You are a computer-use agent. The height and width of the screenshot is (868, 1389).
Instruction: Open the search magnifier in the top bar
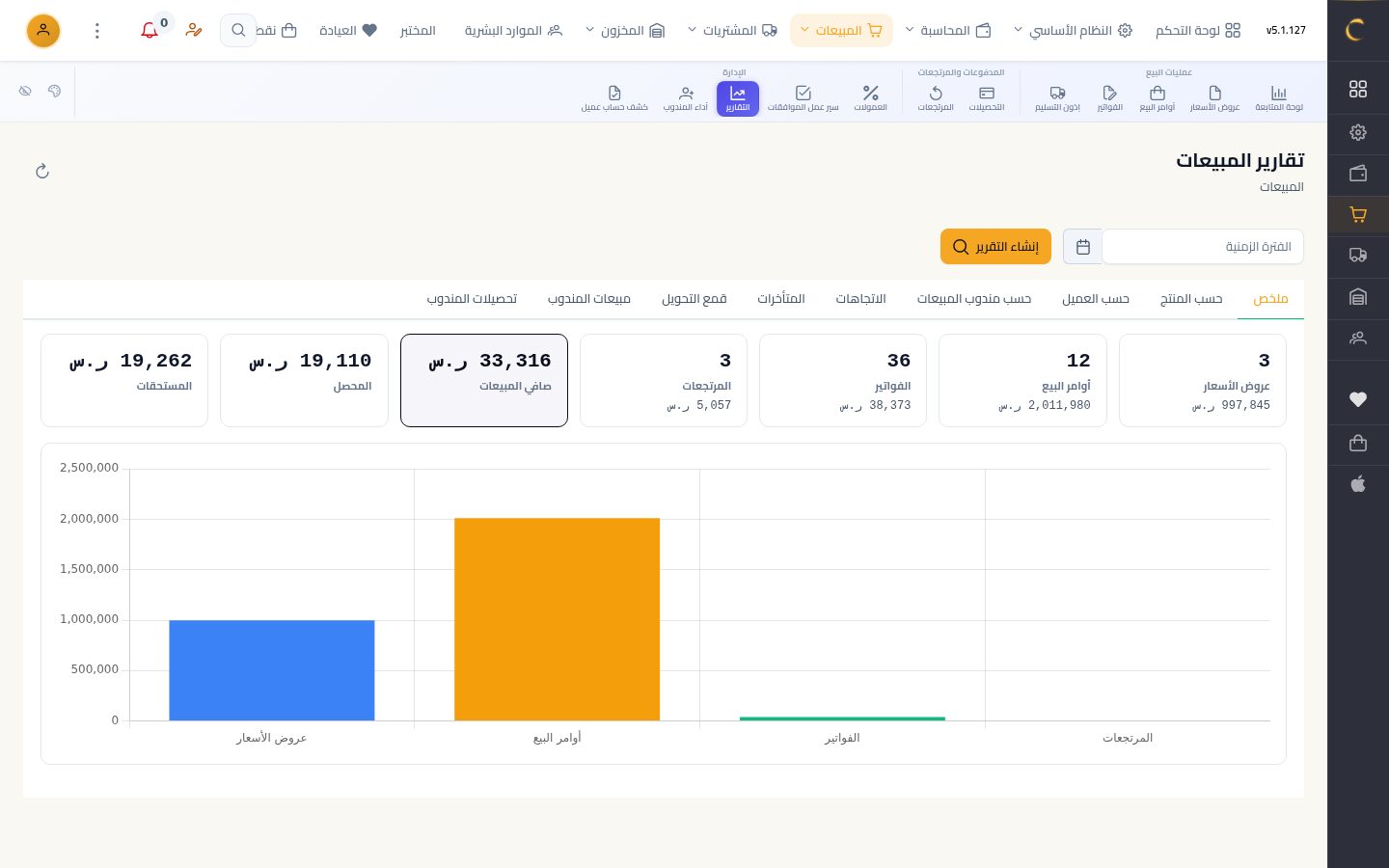(238, 31)
